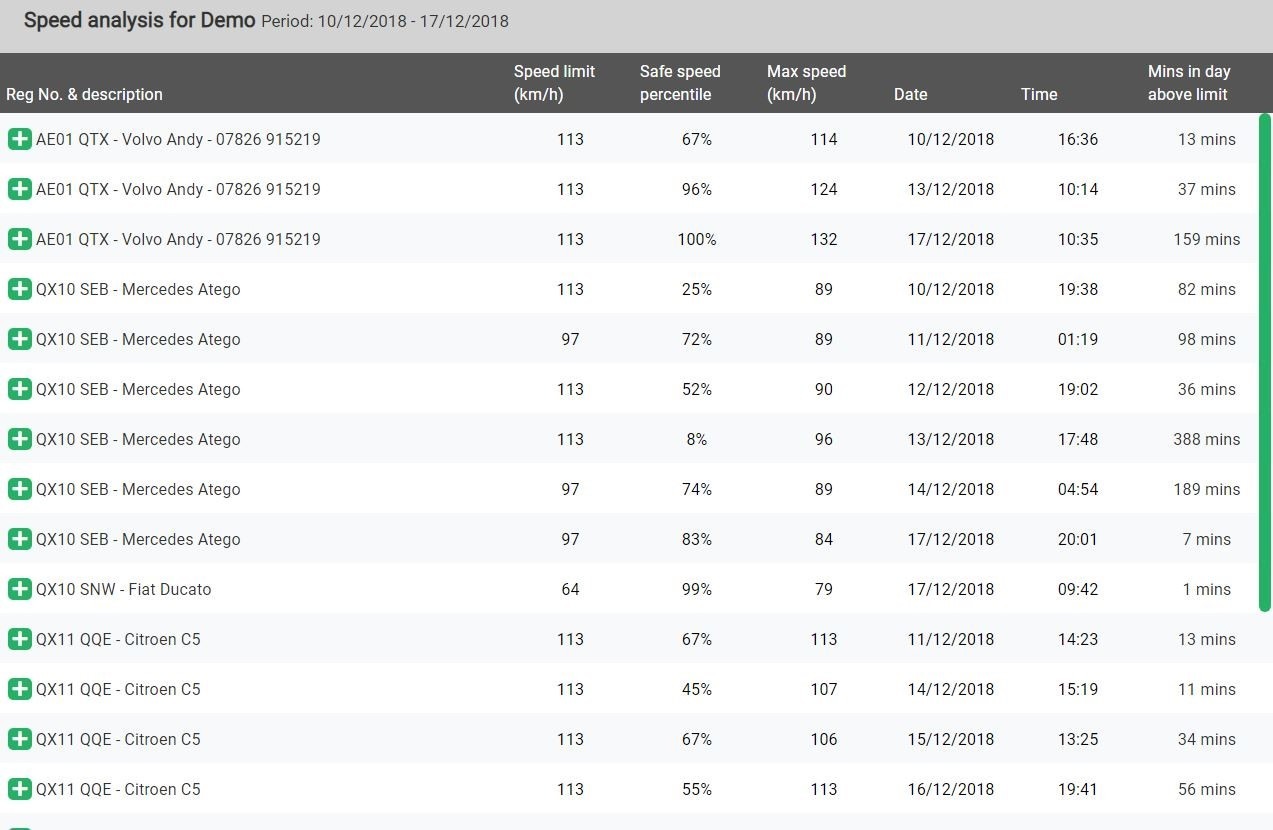Expand the QX10 SEB row with 388 mins

[x=19, y=439]
